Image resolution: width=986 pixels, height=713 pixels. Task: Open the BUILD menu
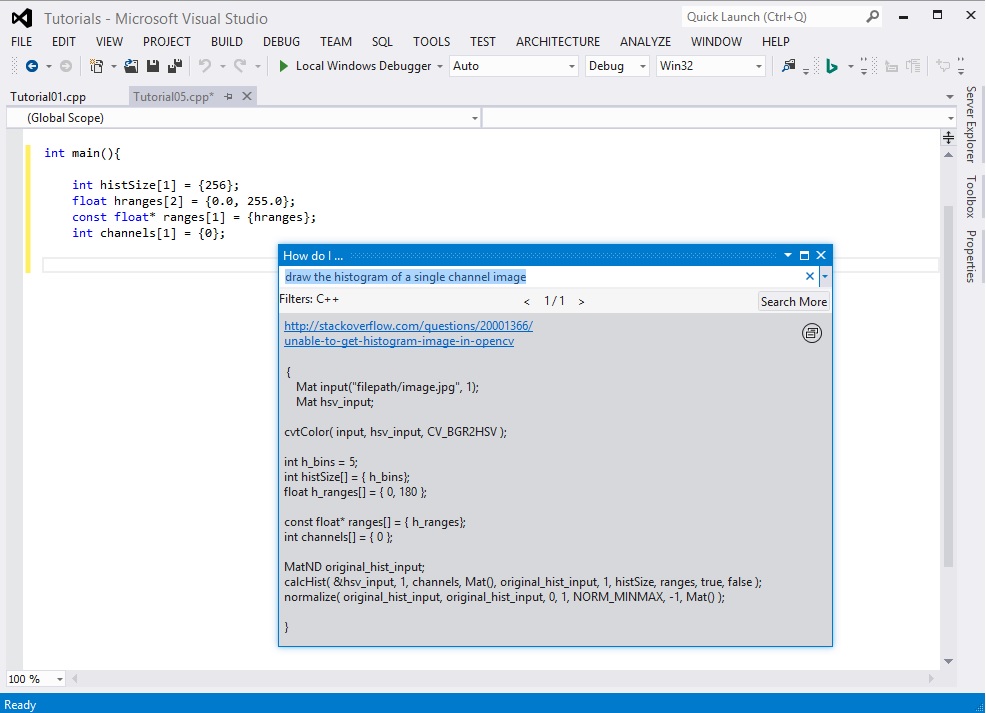pyautogui.click(x=227, y=42)
